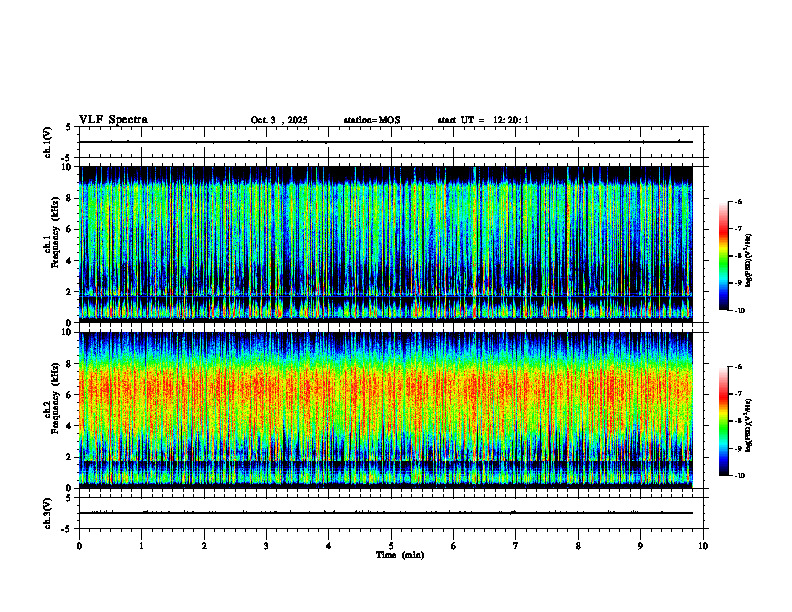The height and width of the screenshot is (612, 792).
Task: Click the "ch.1(V)" axis label of top strip
Action: coord(48,142)
